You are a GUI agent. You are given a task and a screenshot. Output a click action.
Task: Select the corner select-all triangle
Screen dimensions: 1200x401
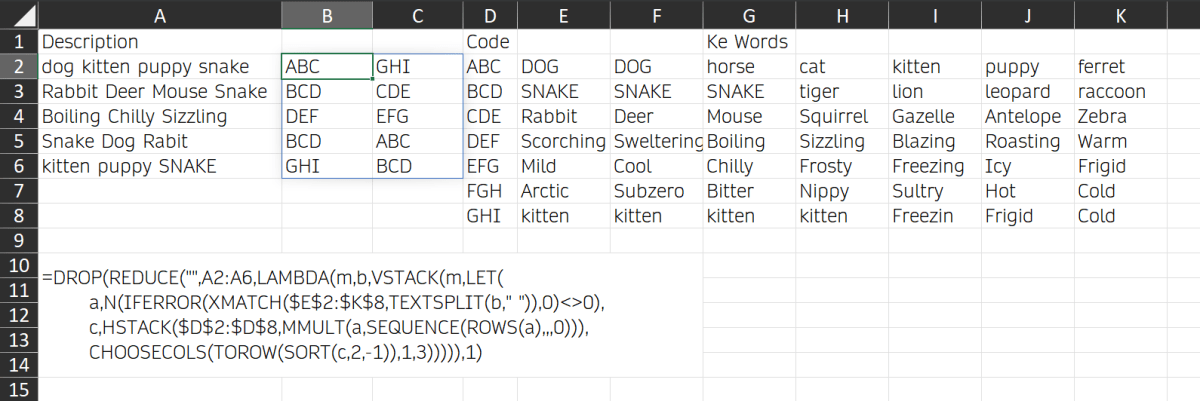19,14
